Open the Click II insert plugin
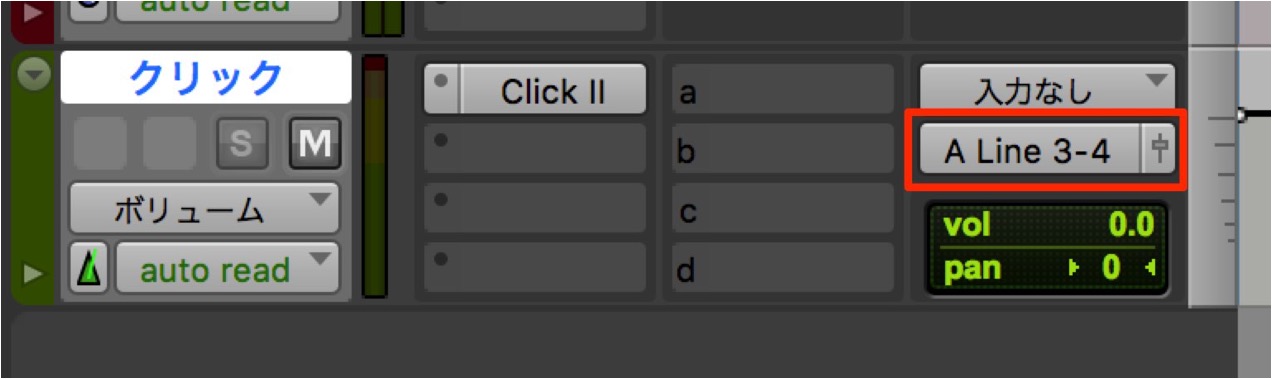The height and width of the screenshot is (379, 1272). (552, 91)
